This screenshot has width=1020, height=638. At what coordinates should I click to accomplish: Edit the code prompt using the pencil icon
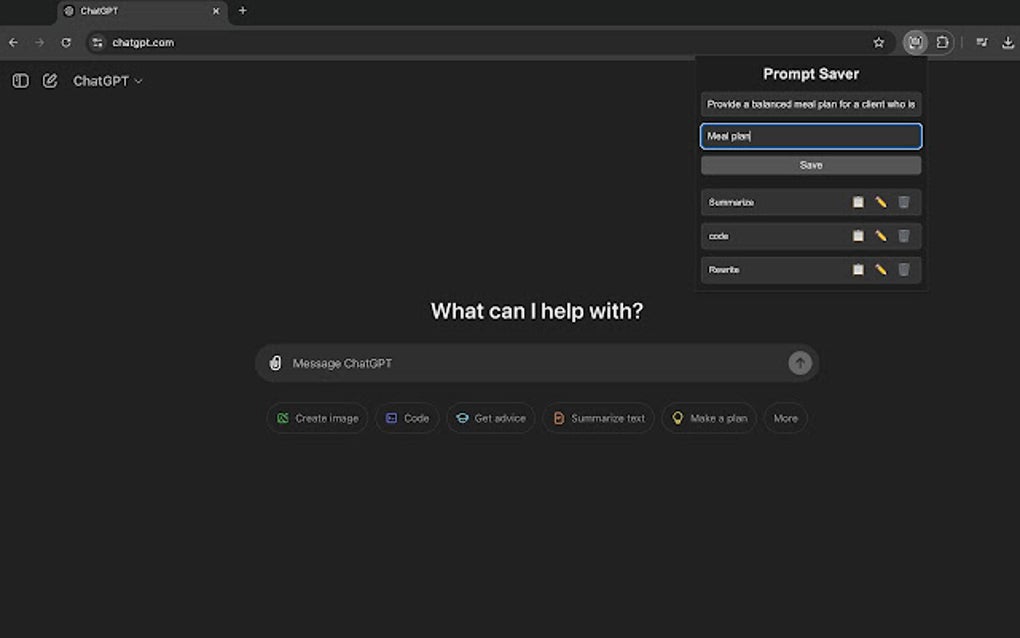pyautogui.click(x=880, y=236)
